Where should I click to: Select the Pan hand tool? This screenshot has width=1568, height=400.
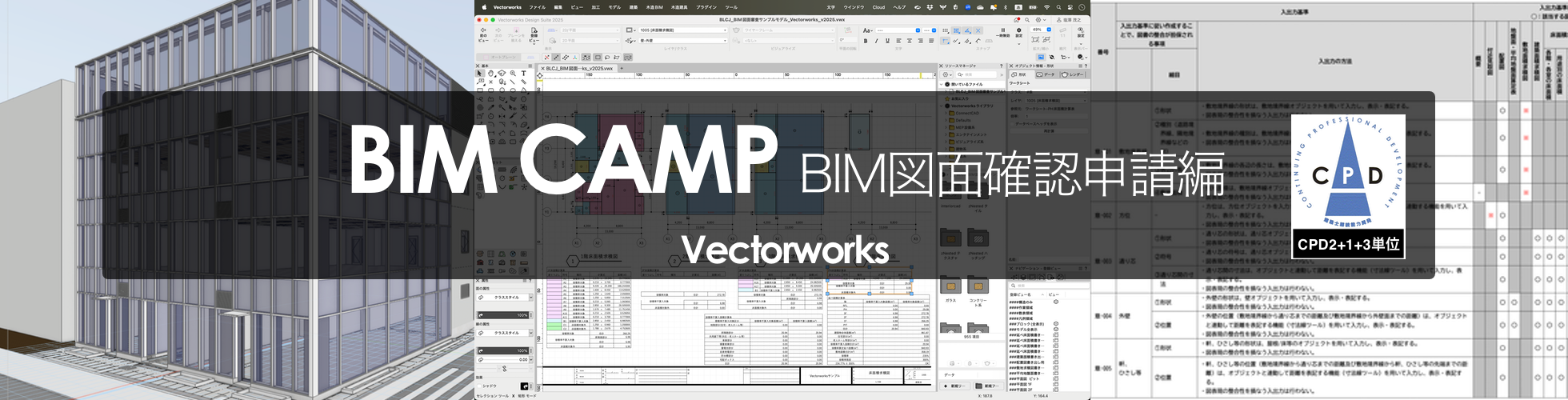click(490, 74)
